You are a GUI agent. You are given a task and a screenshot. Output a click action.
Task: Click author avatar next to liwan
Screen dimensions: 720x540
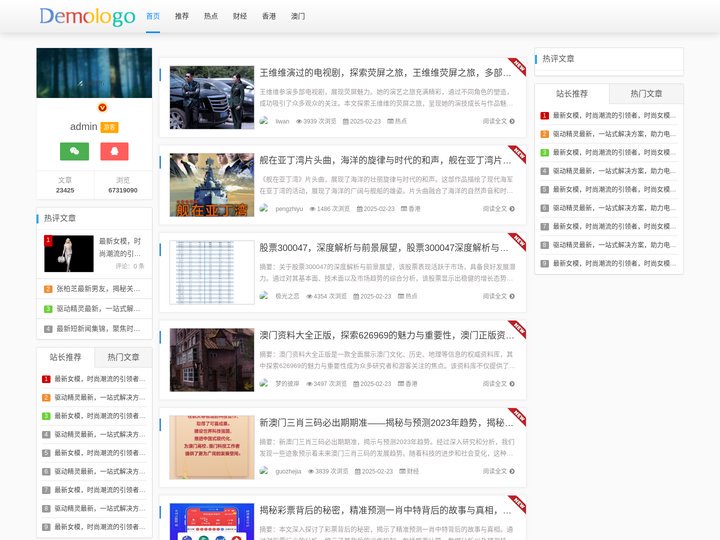tap(264, 121)
